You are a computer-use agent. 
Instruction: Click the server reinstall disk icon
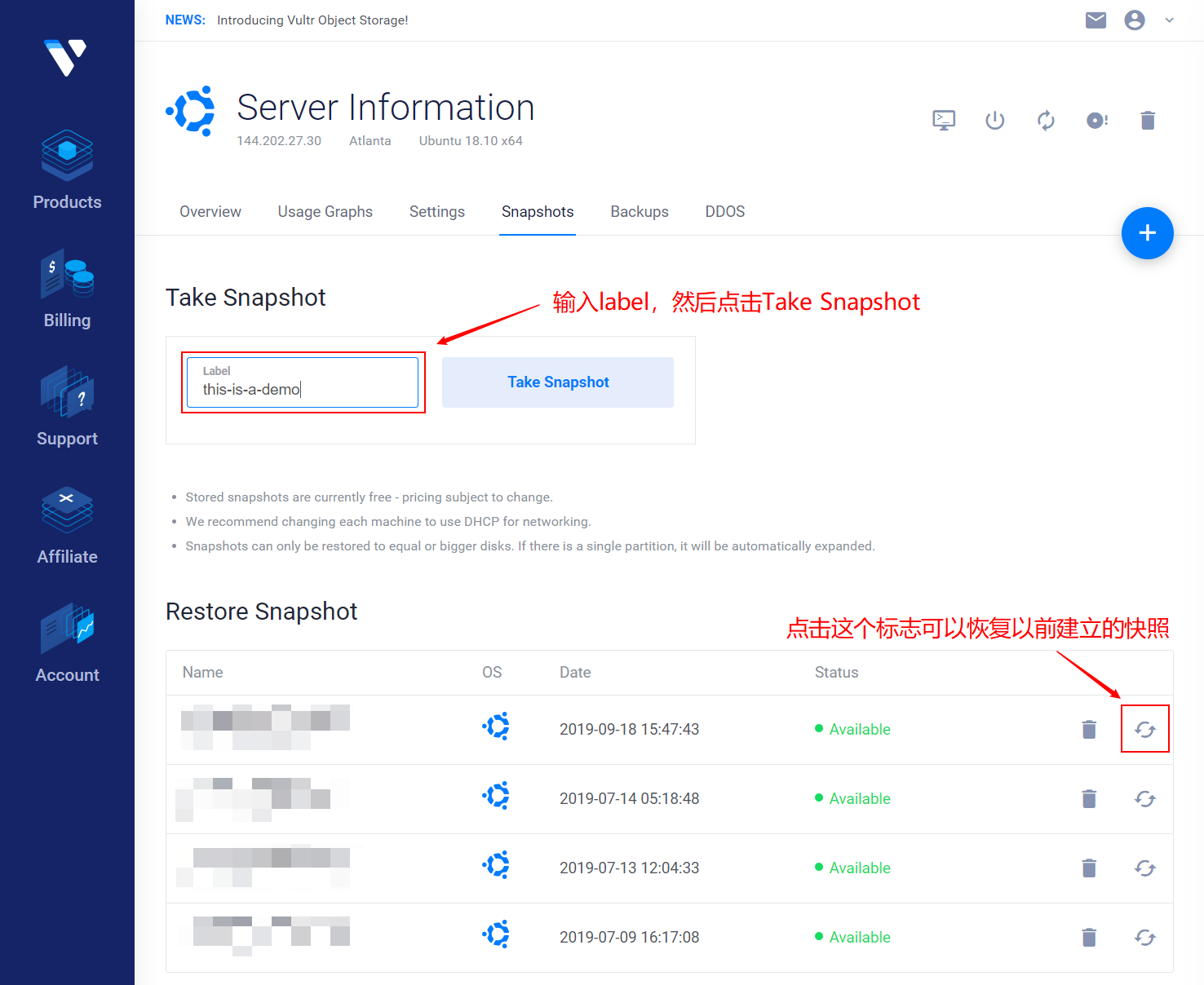[x=1096, y=121]
